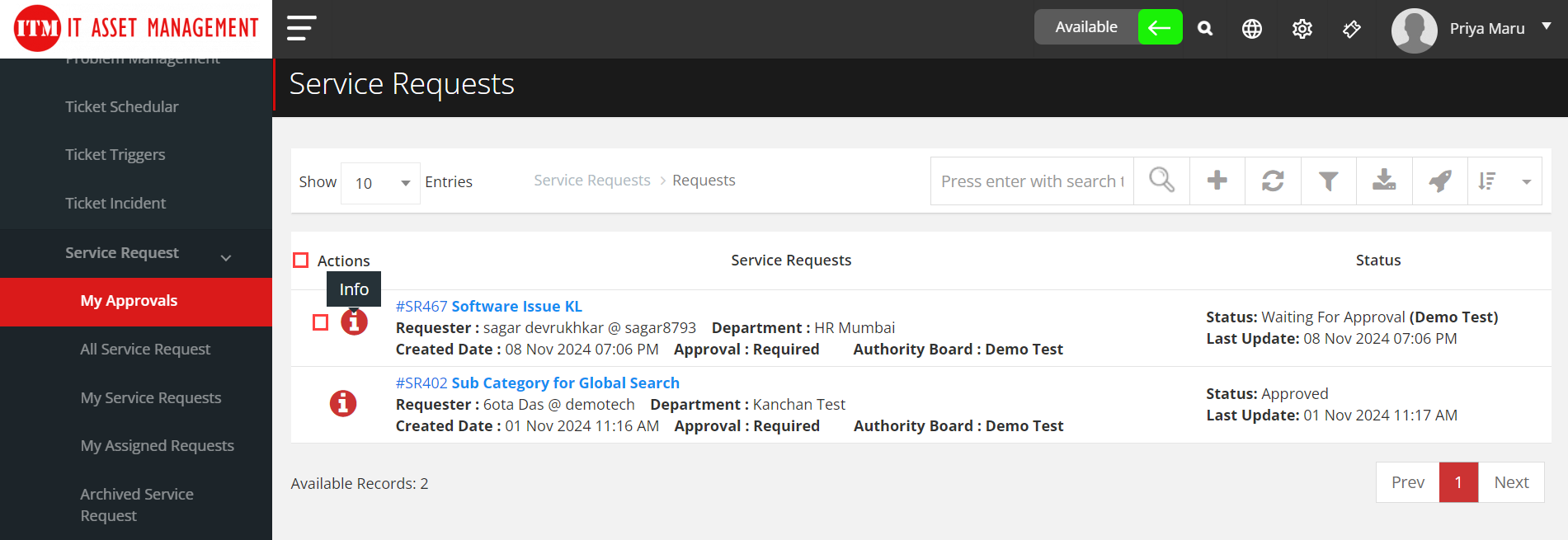
Task: Open the SR467 Software Issue KL link
Action: tap(488, 306)
